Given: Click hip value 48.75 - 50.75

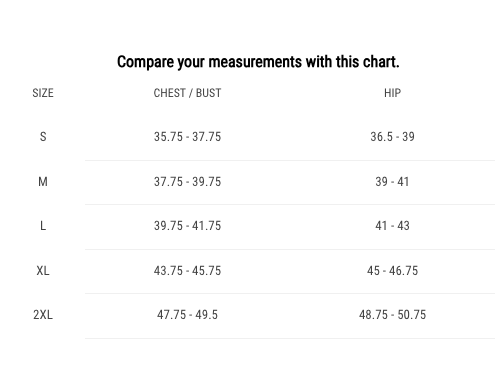Looking at the screenshot, I should click(x=392, y=315).
